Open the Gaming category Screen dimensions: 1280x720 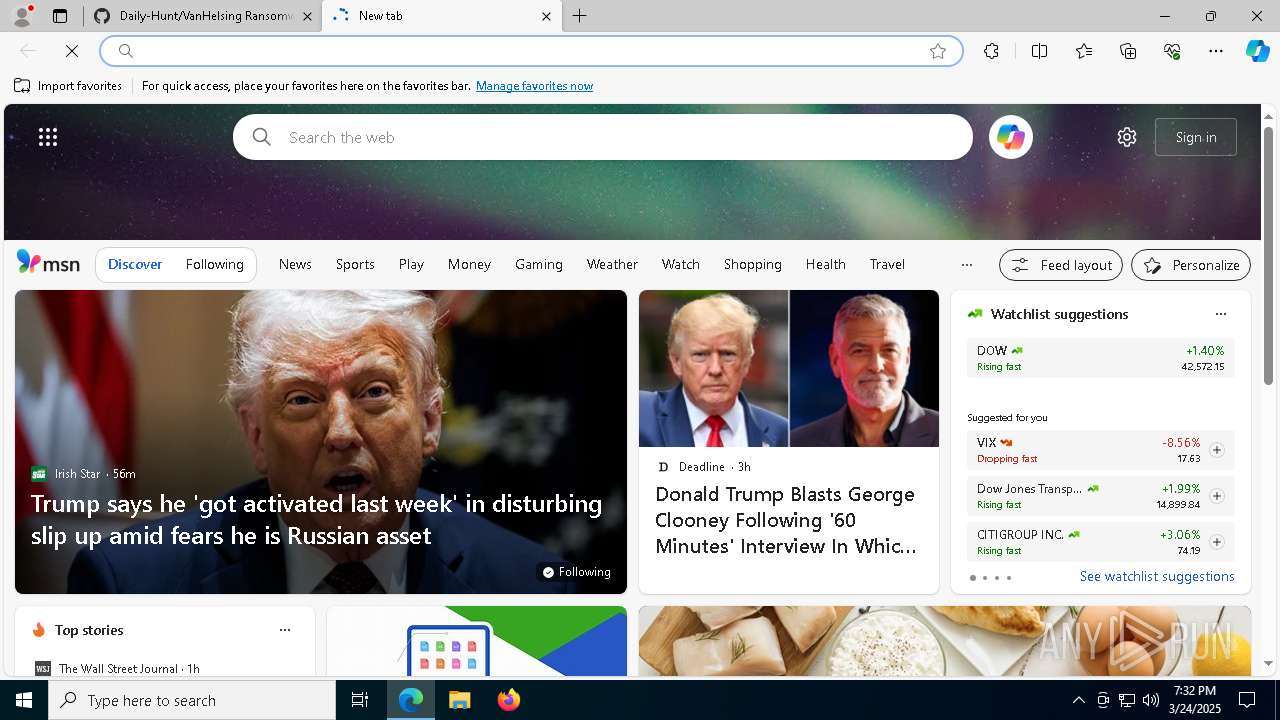[539, 264]
